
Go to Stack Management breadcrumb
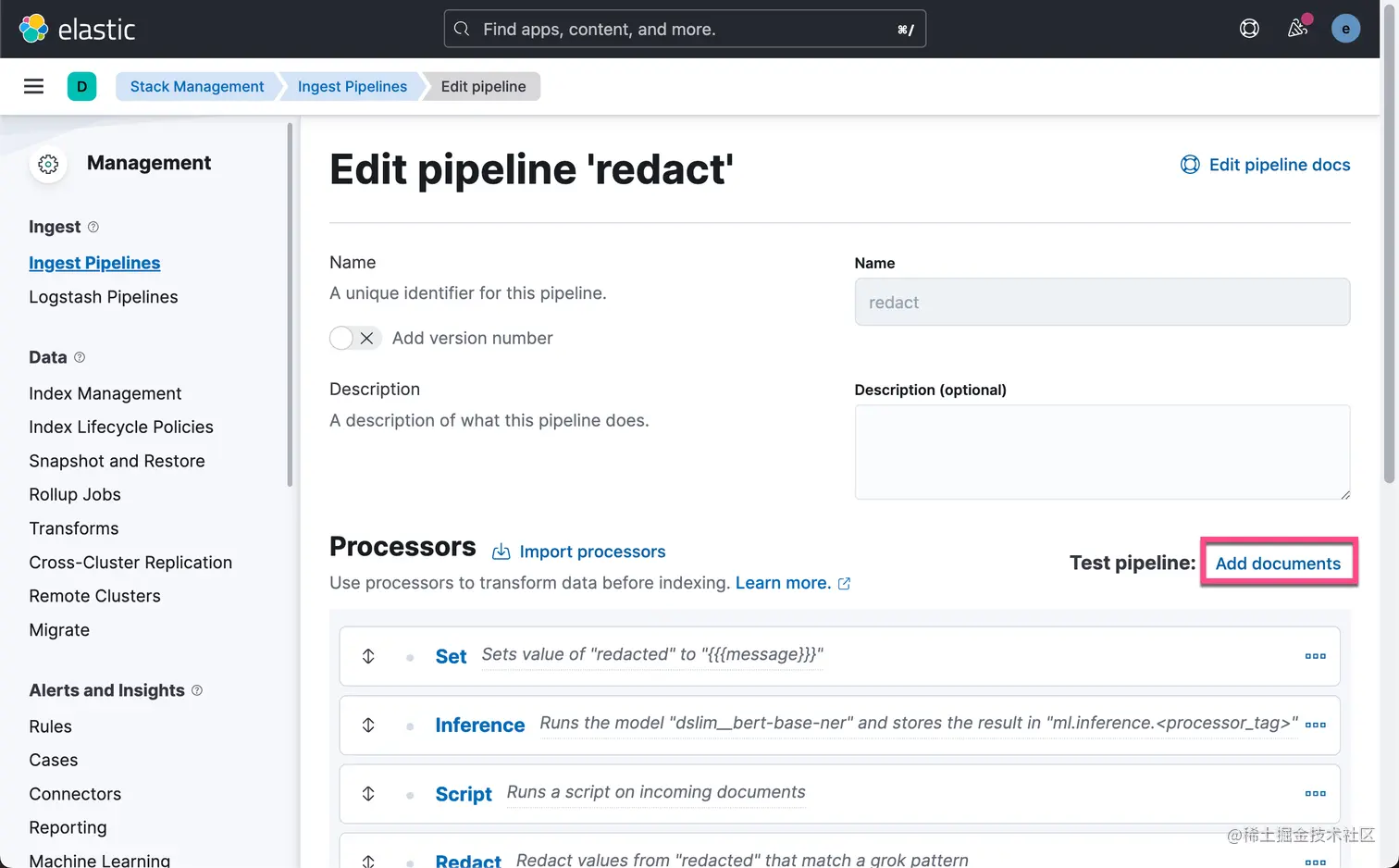(x=197, y=86)
